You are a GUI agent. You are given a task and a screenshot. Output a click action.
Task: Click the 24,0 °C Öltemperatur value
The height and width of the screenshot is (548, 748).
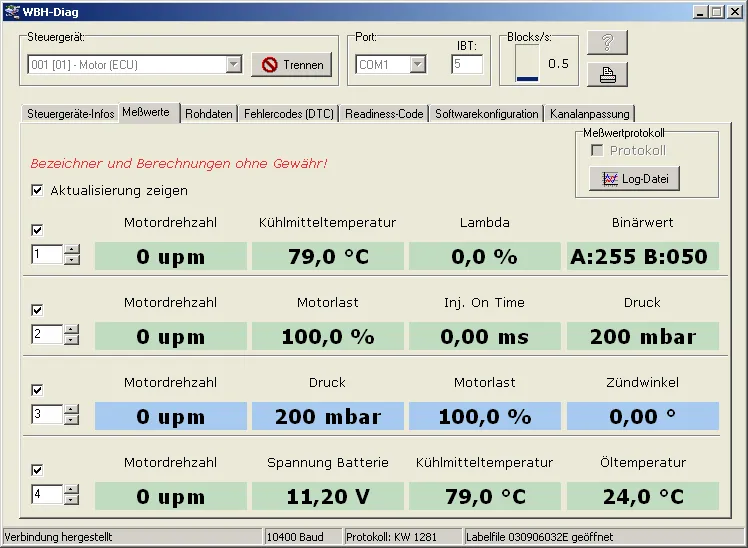[x=643, y=496]
